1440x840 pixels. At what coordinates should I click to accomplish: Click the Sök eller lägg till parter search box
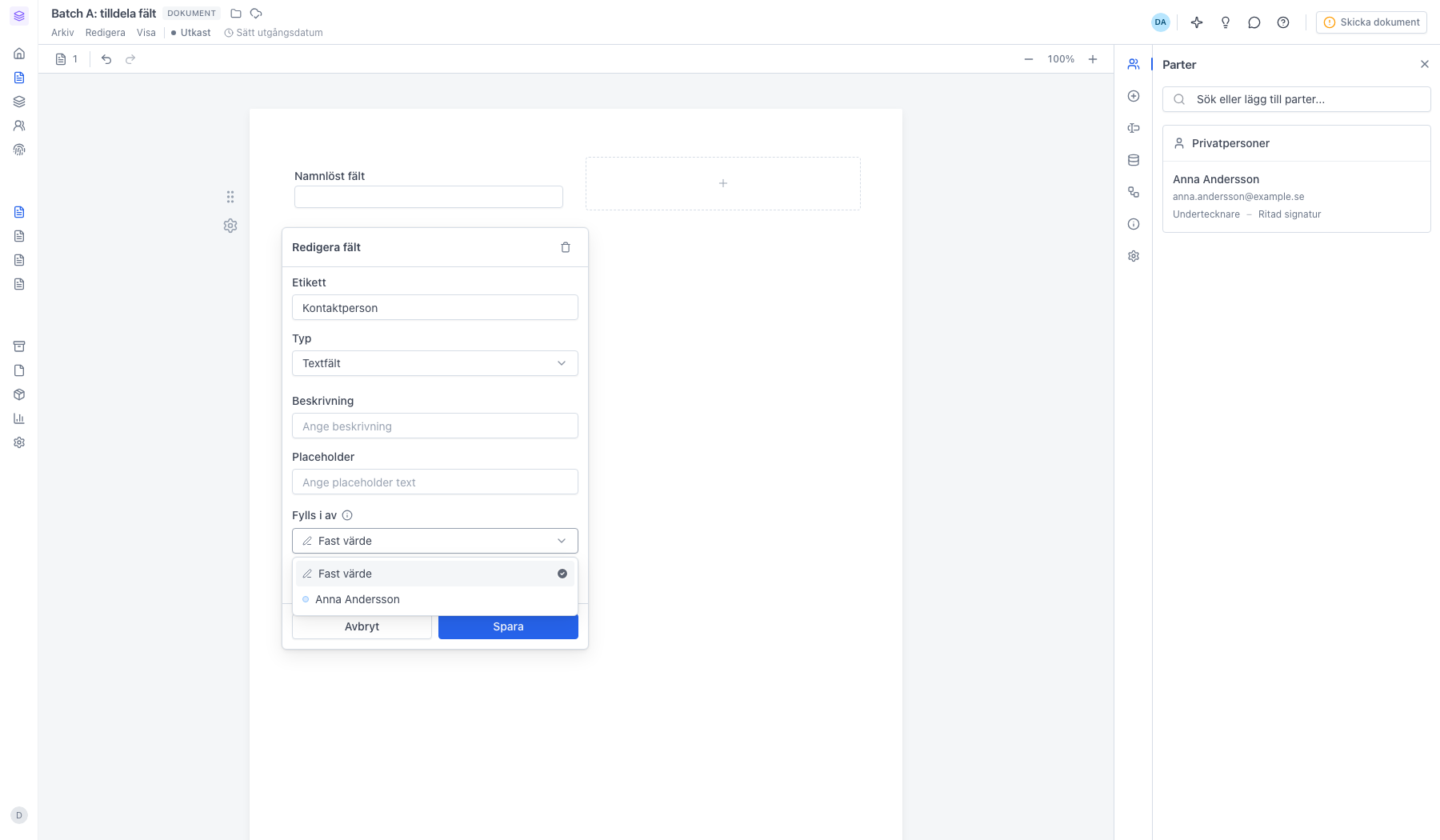(1296, 99)
